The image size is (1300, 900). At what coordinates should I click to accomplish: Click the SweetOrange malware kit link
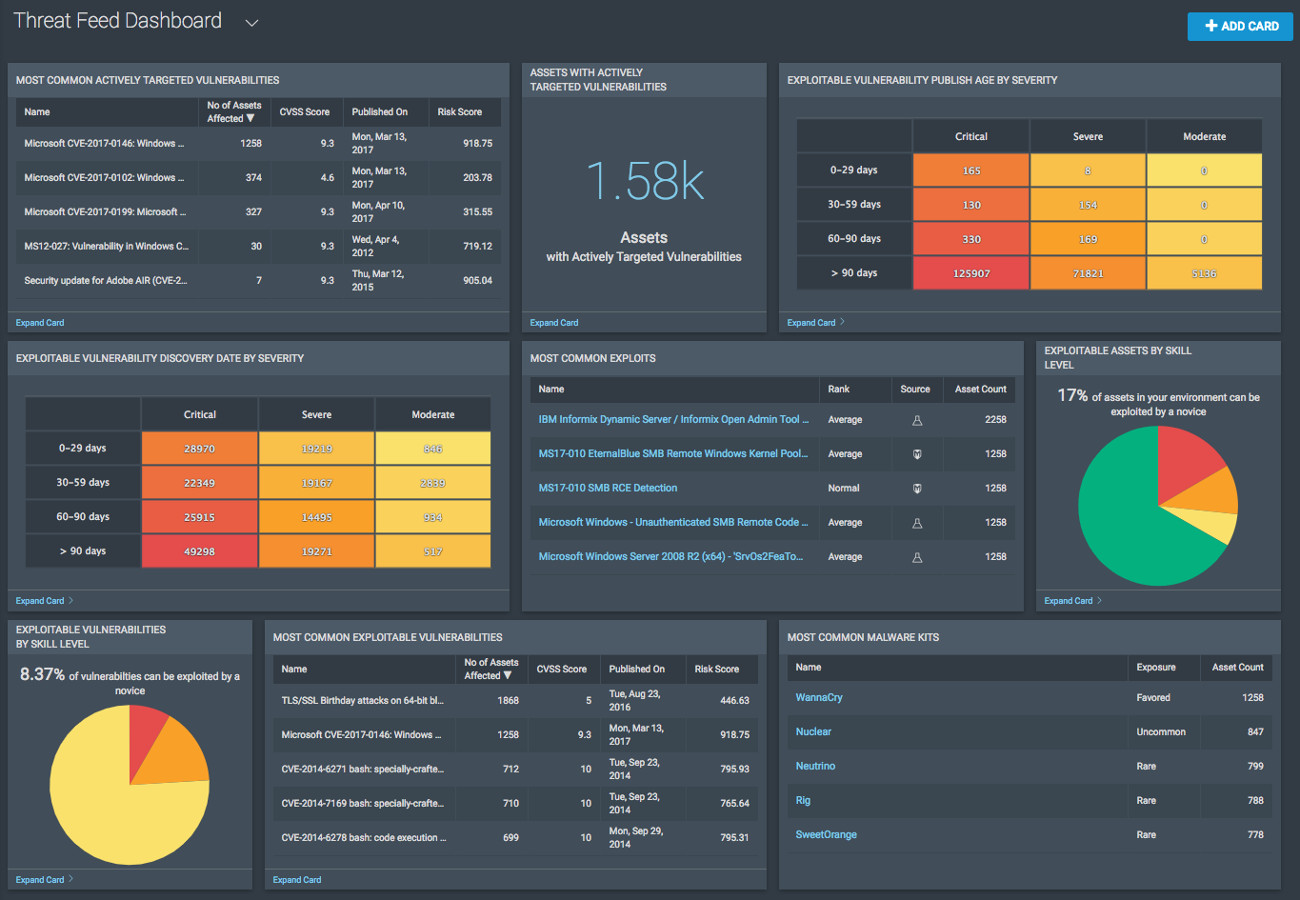826,835
